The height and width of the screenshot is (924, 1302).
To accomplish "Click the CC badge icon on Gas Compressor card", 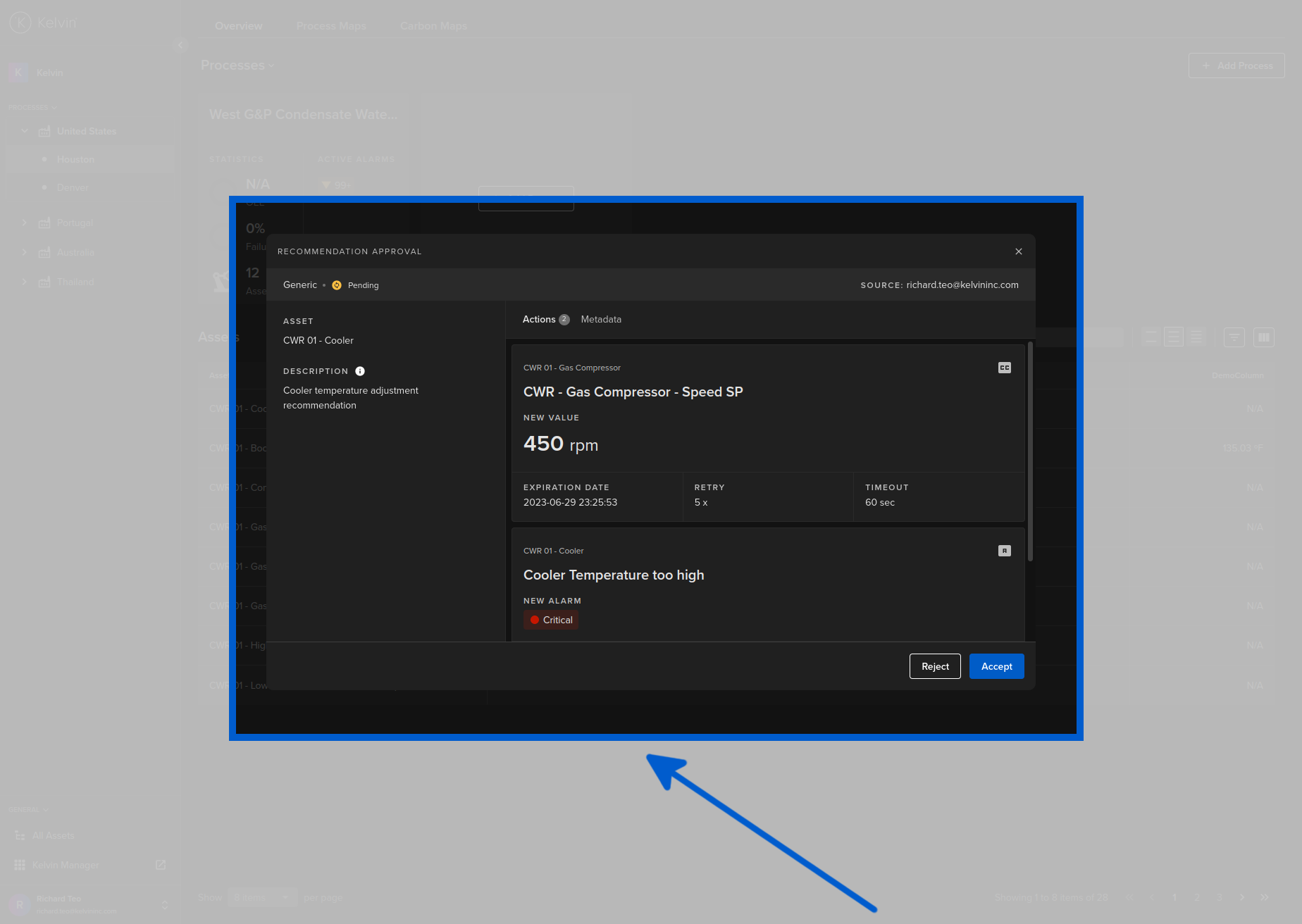I will point(1004,368).
